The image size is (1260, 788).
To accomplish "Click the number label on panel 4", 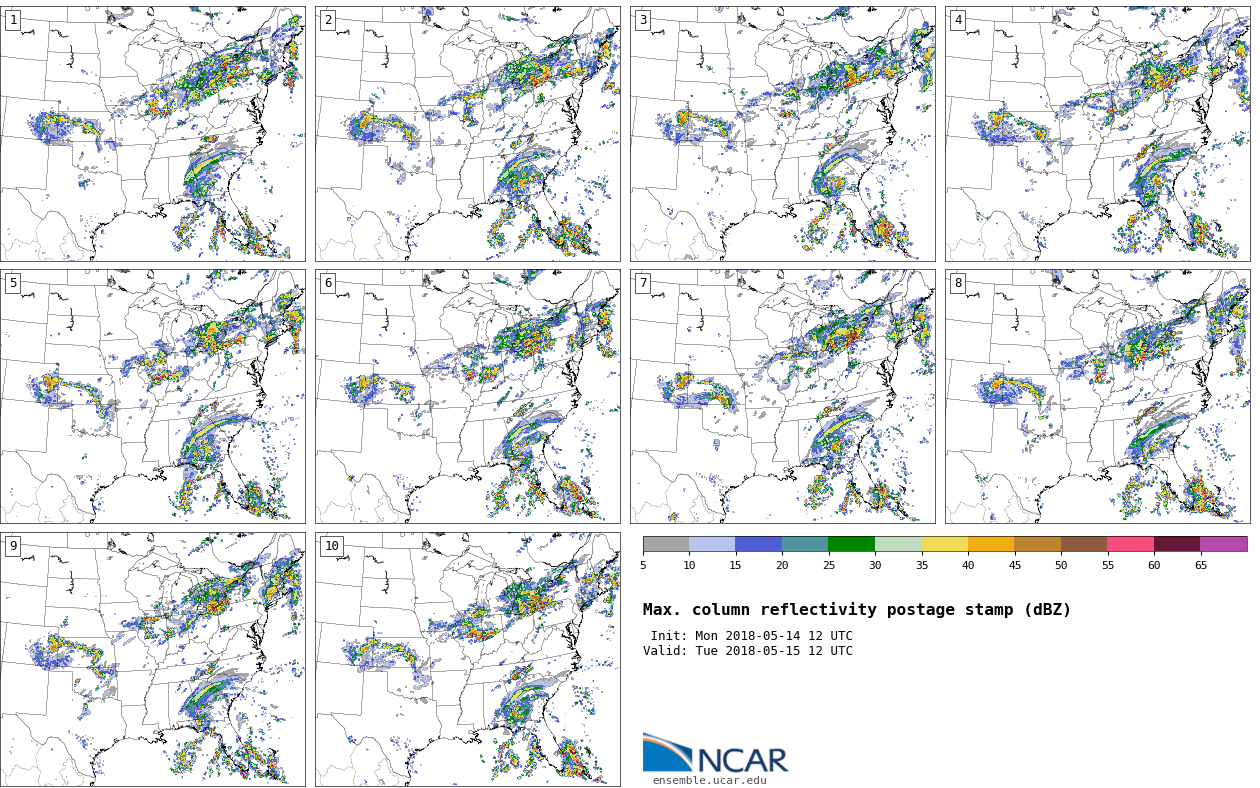I will point(958,20).
